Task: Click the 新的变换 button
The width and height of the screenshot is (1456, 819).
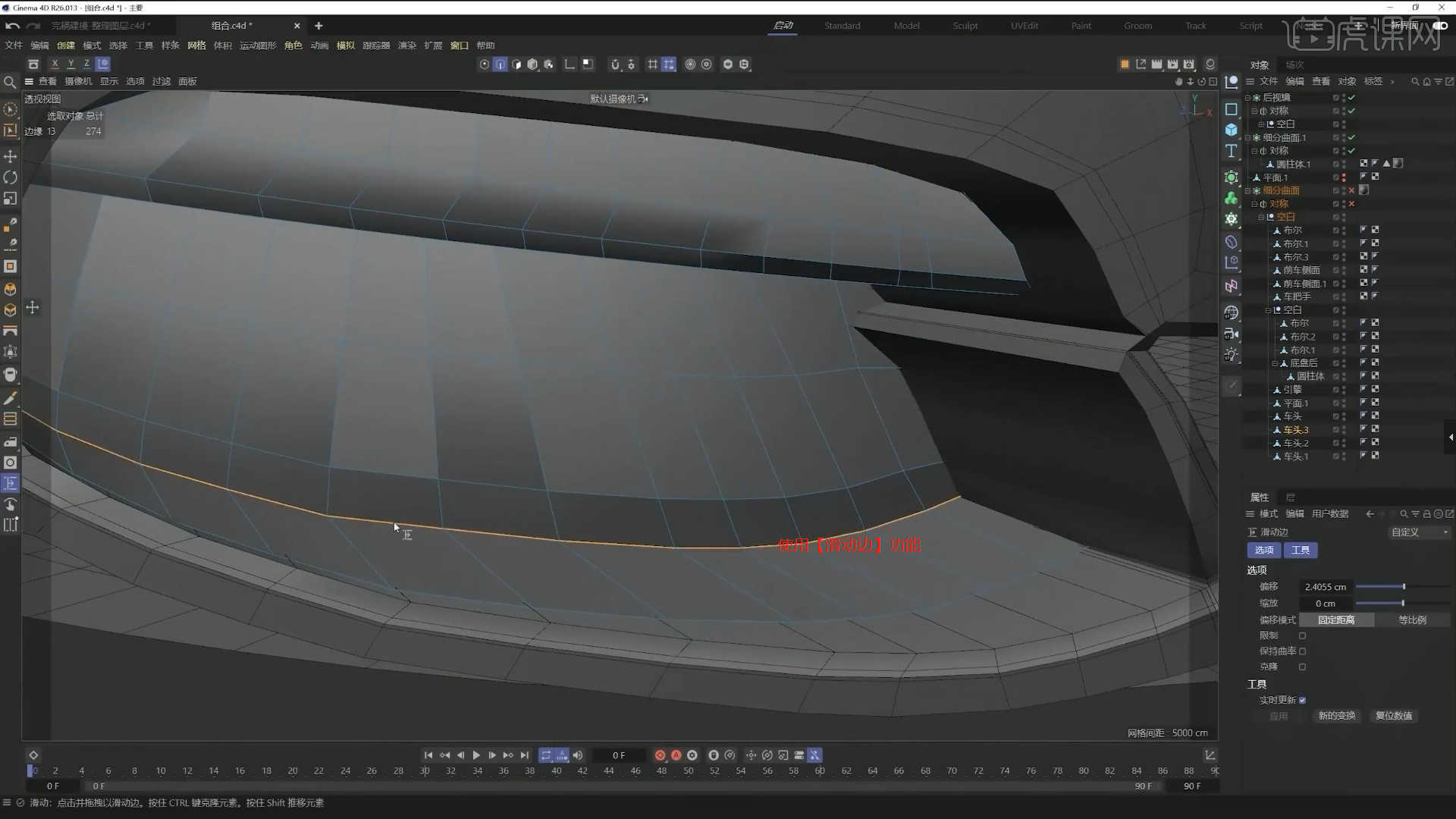Action: (1337, 716)
